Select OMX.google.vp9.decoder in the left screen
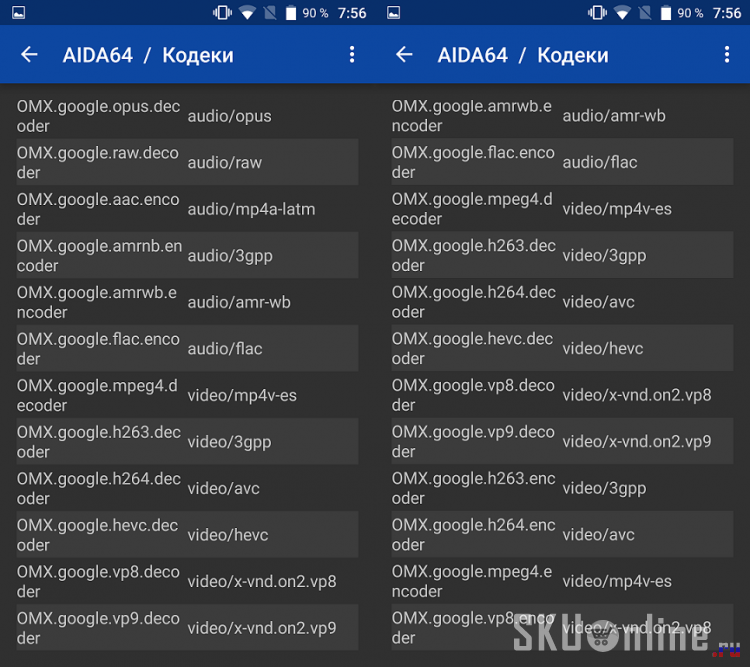The height and width of the screenshot is (667, 750). coord(188,627)
